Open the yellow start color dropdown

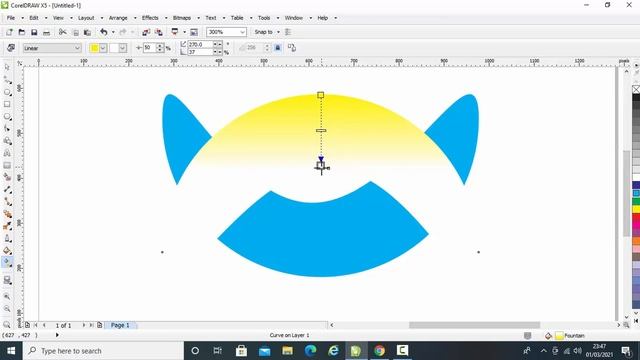pos(103,48)
